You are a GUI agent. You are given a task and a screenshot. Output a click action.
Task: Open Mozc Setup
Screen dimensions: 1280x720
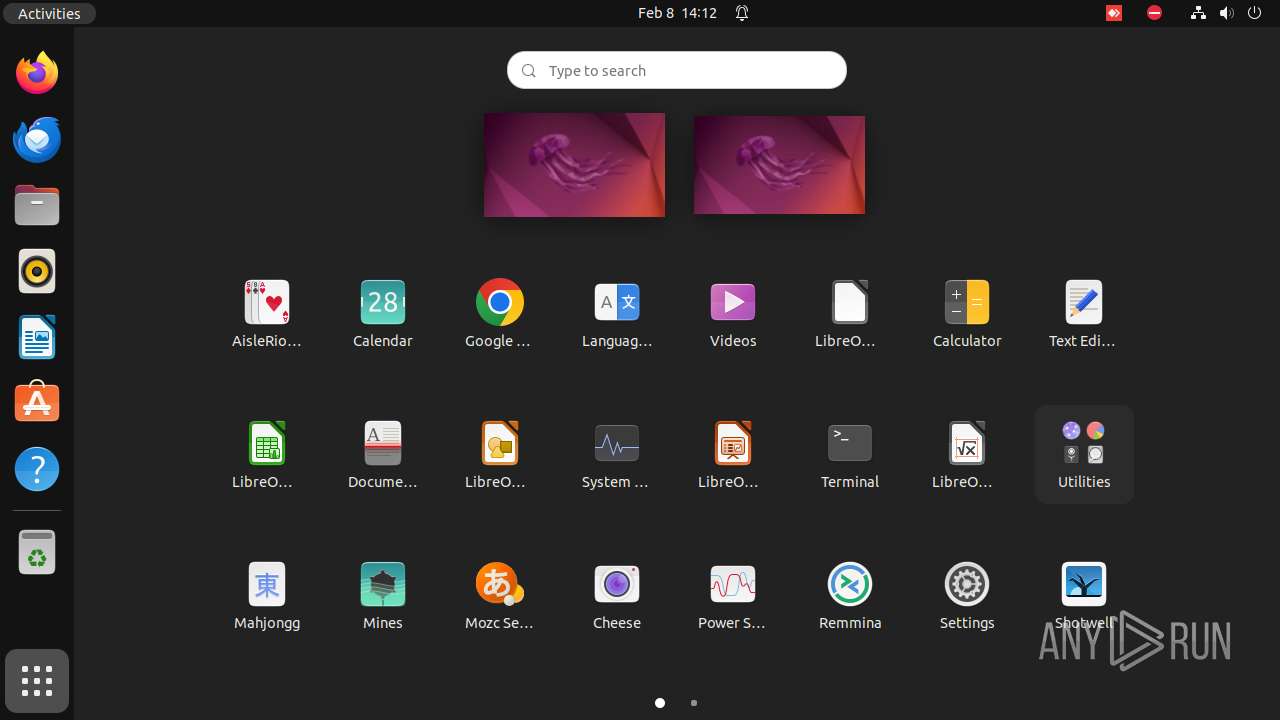point(499,596)
